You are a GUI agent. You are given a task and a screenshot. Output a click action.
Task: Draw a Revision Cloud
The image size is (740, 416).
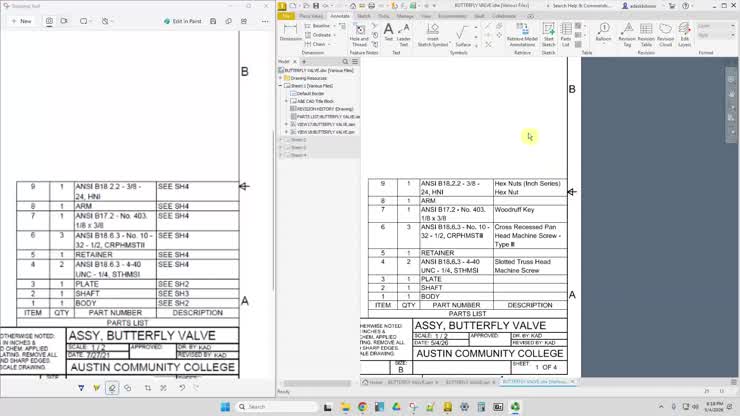coord(665,35)
